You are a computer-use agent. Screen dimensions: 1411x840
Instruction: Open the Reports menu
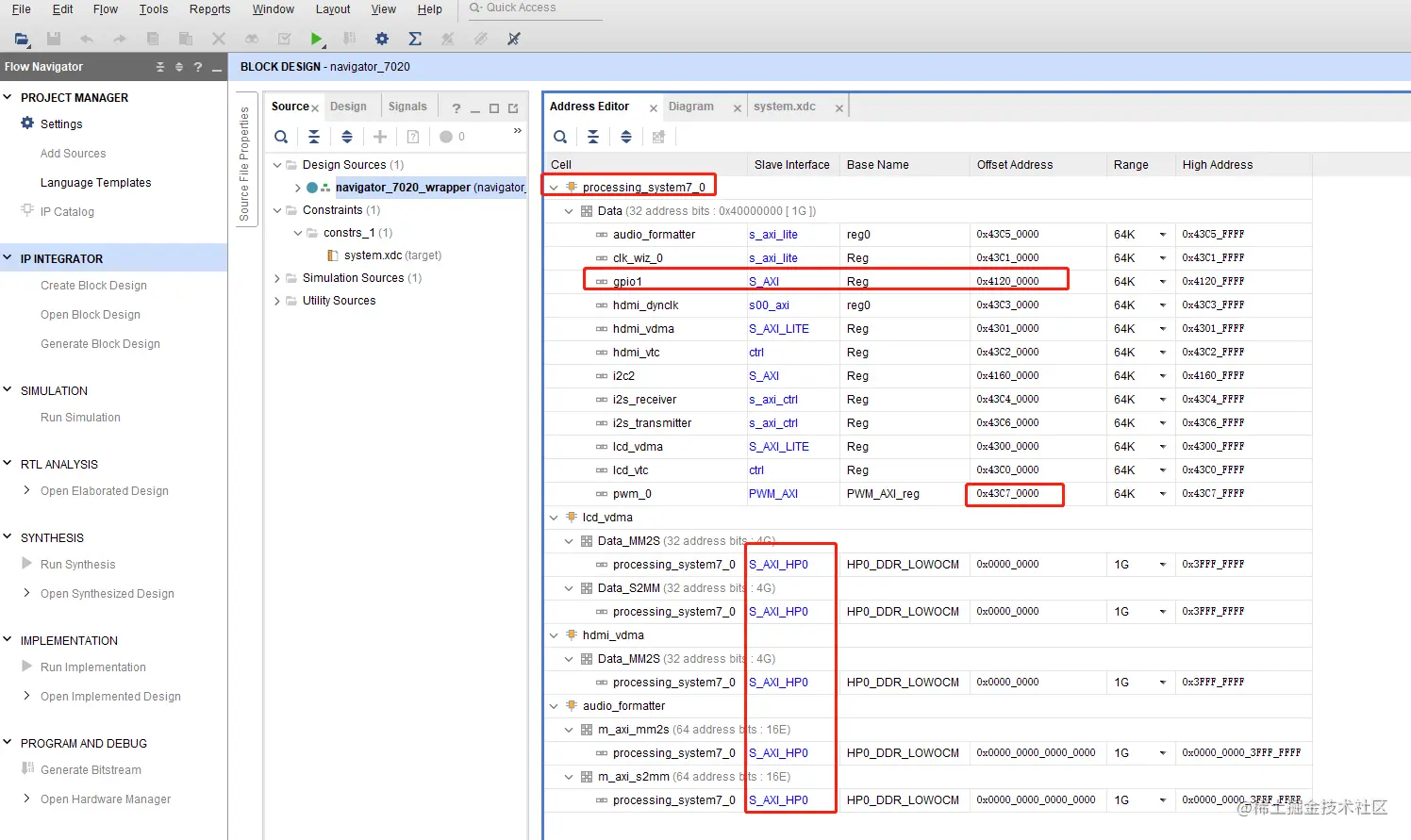coord(209,9)
